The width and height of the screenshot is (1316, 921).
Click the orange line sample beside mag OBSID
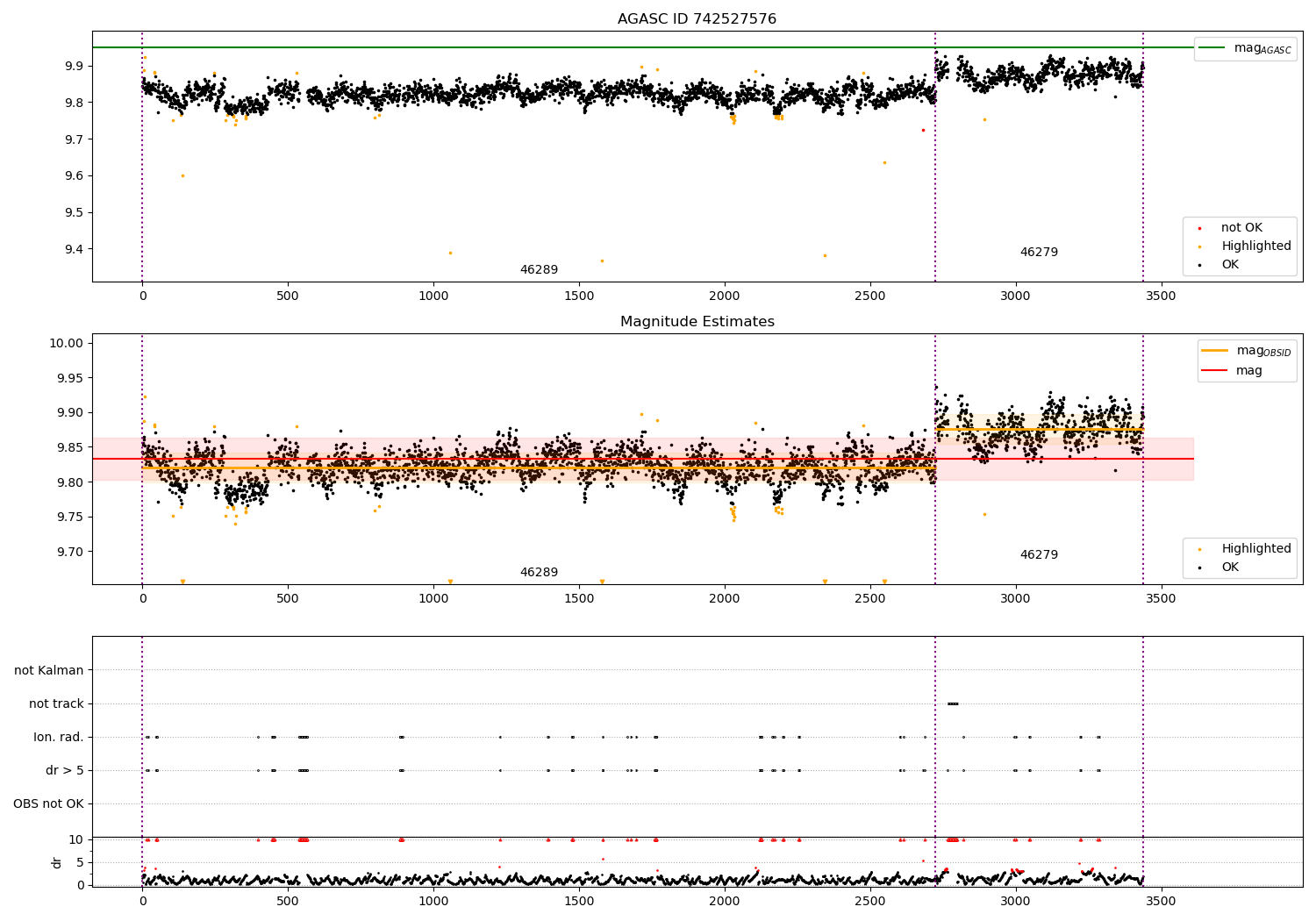[1215, 351]
